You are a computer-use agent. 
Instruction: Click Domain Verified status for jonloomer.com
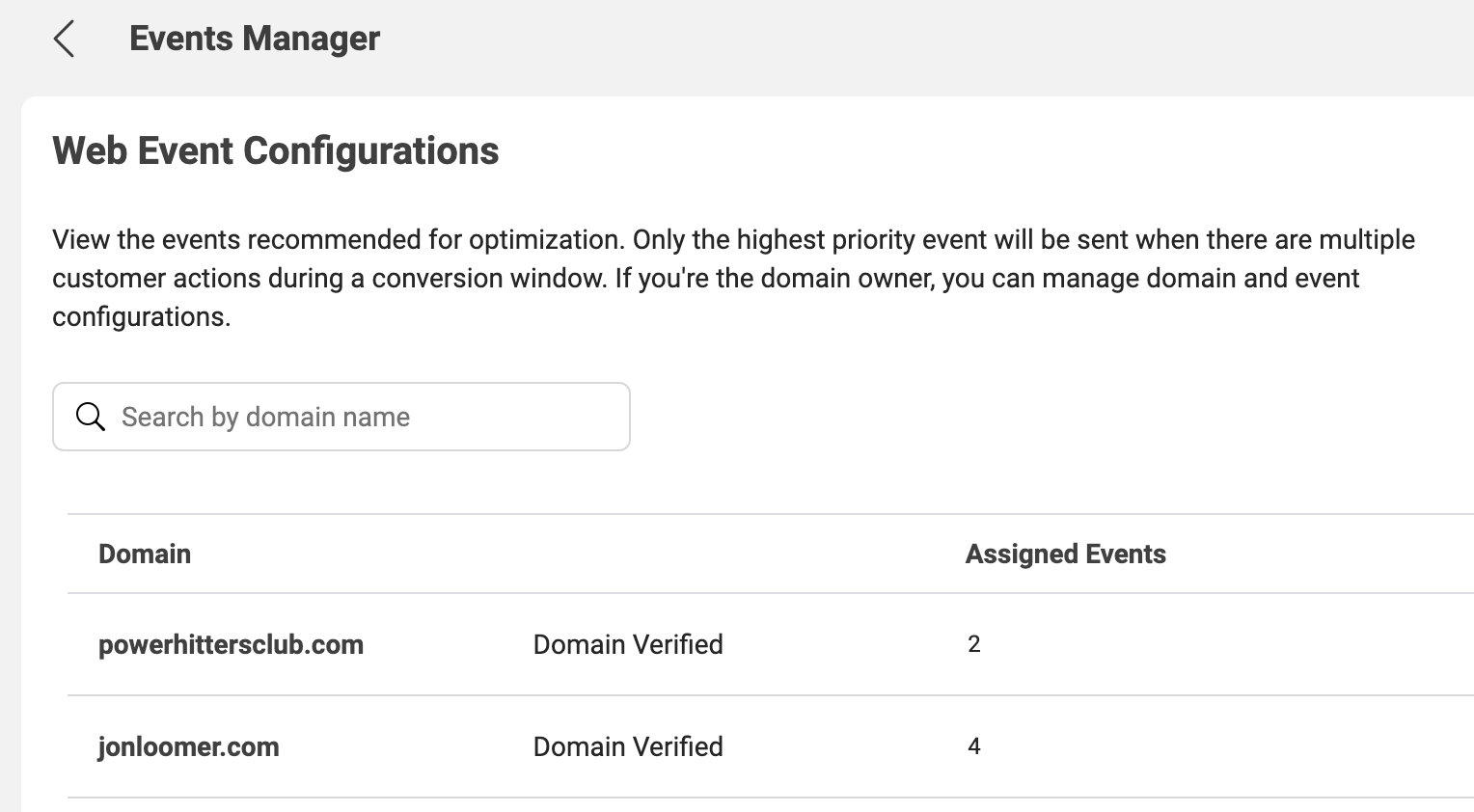(628, 746)
